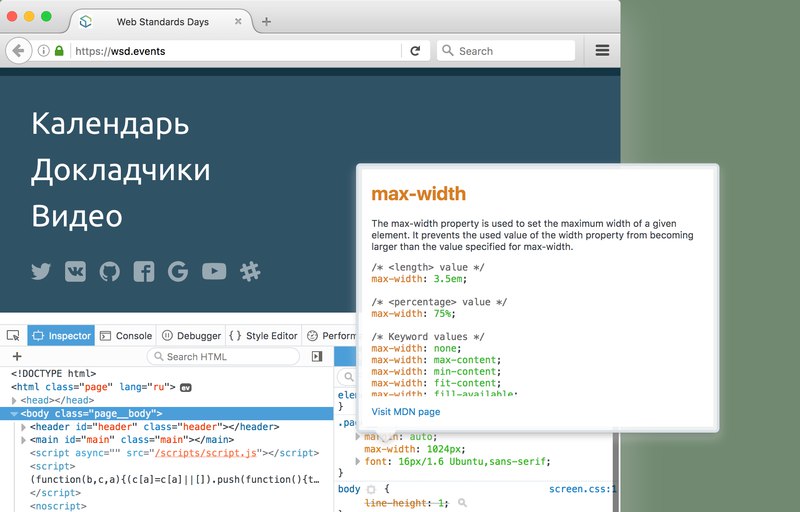The image size is (800, 512).
Task: Open the VK social icon
Action: point(75,271)
